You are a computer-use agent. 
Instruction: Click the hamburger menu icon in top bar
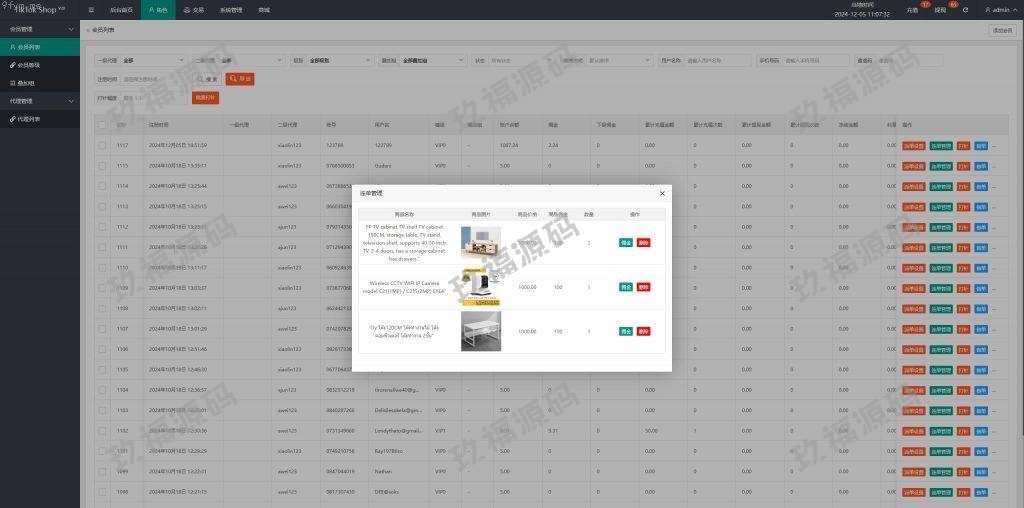(92, 9)
